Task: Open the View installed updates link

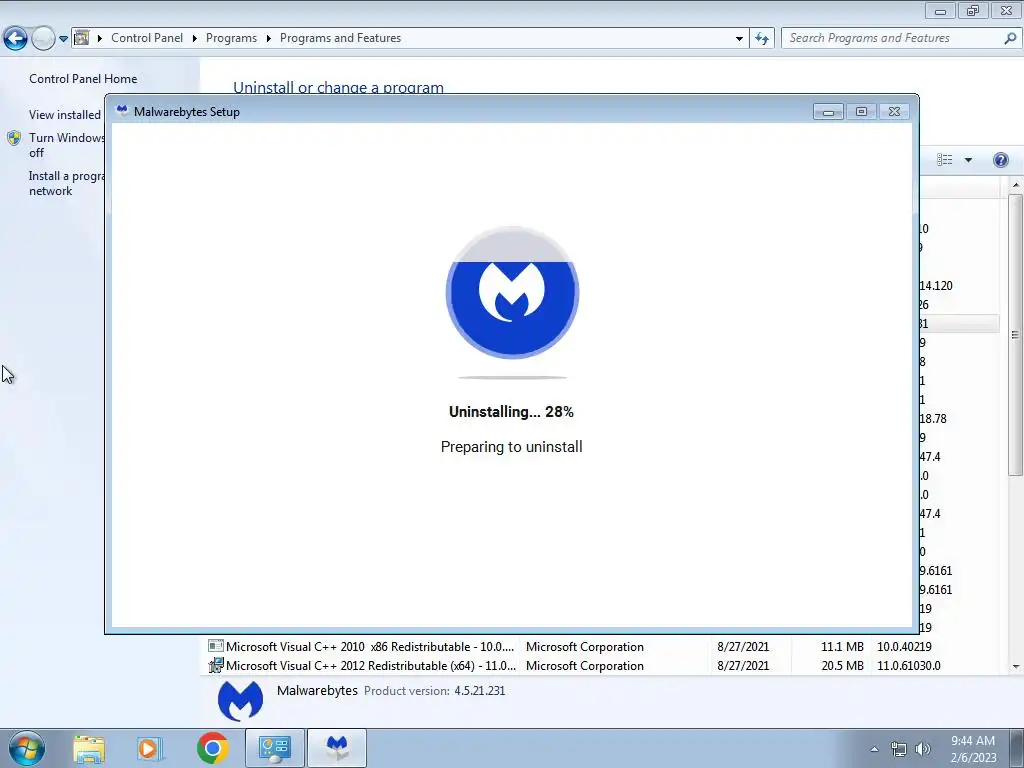Action: pyautogui.click(x=65, y=115)
